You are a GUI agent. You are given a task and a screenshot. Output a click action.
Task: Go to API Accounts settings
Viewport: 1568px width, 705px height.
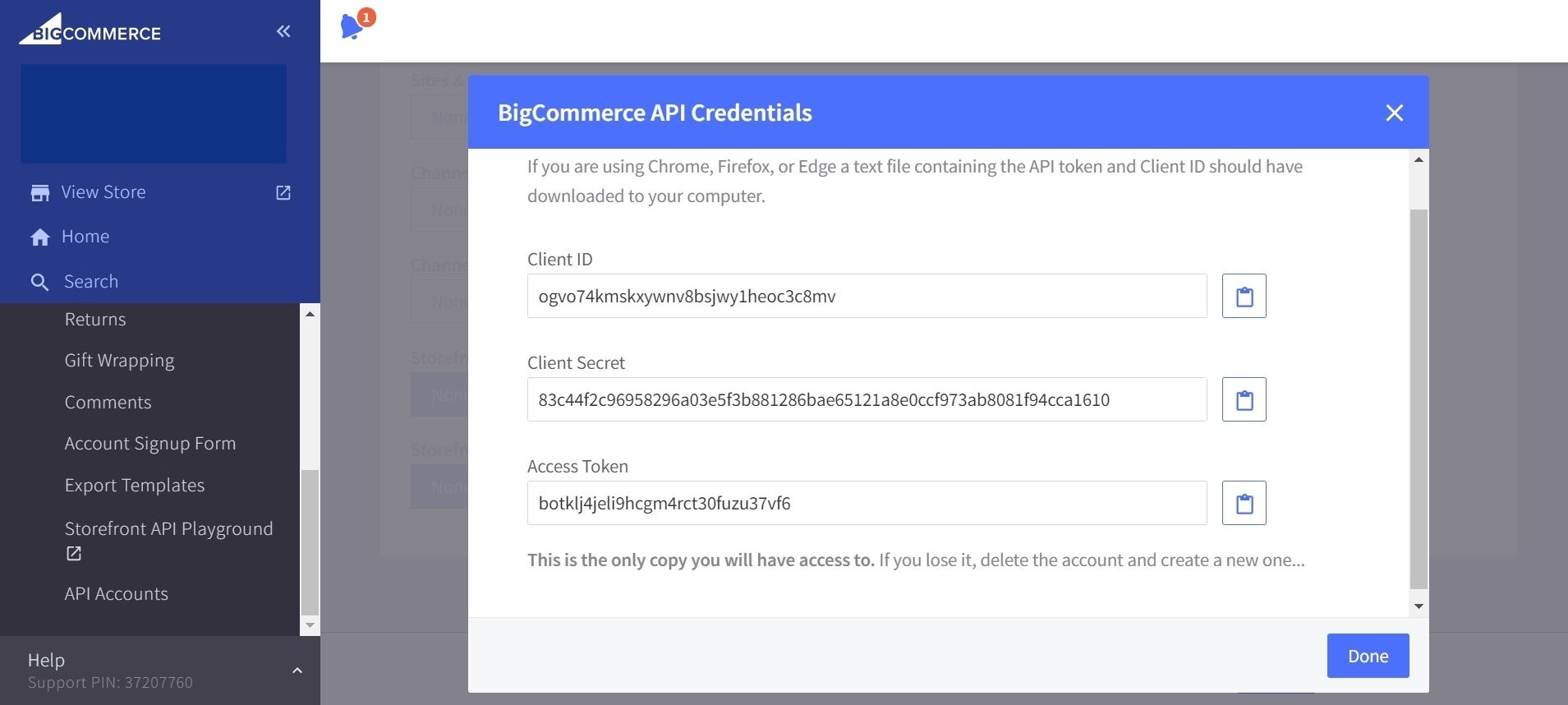(x=117, y=593)
